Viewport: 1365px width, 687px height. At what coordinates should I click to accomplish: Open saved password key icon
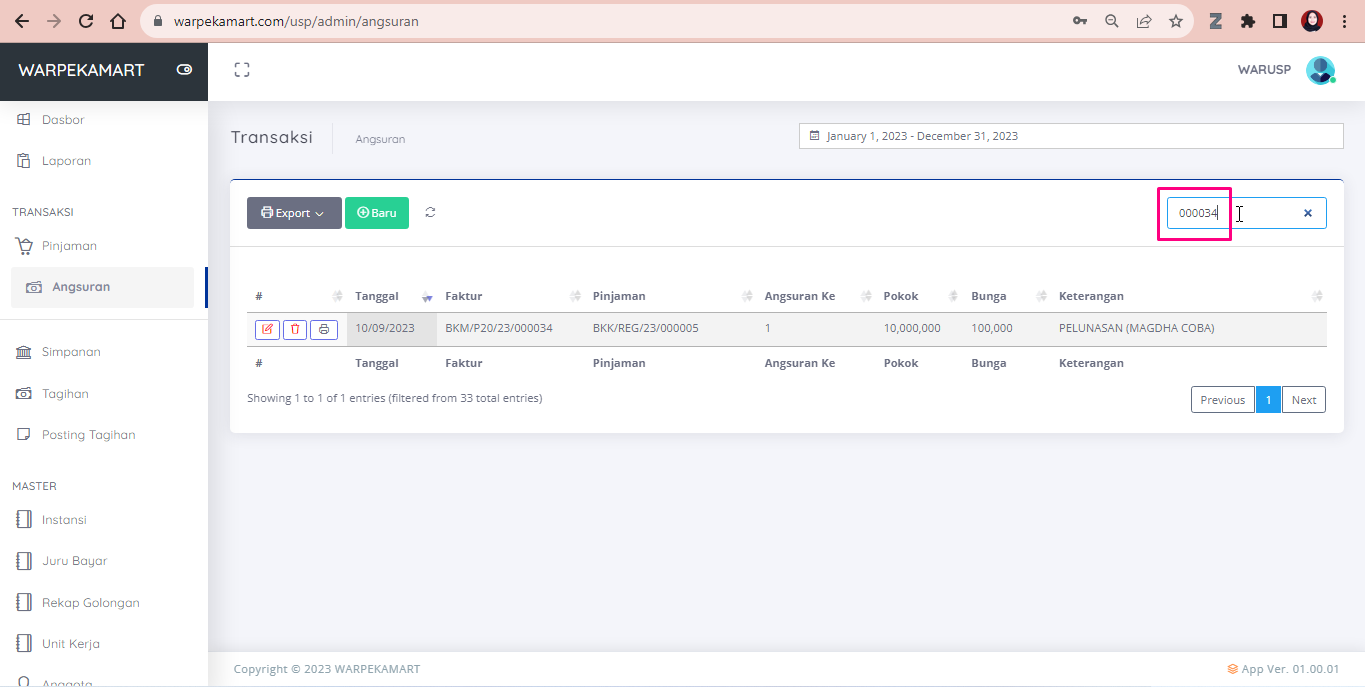[x=1080, y=21]
